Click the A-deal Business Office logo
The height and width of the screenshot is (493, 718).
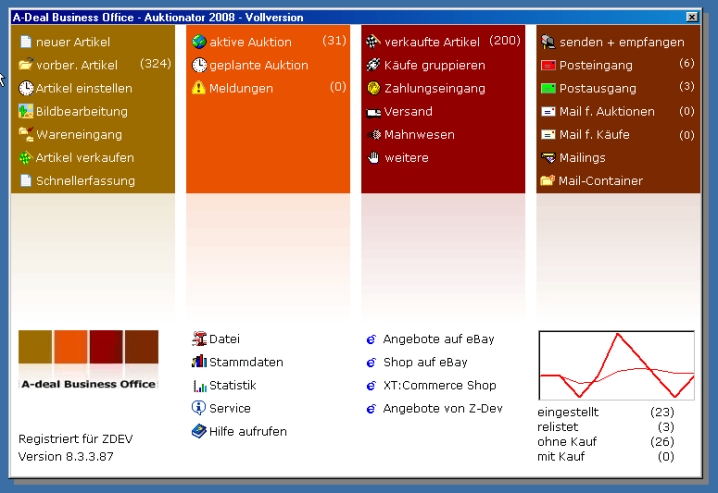click(88, 360)
